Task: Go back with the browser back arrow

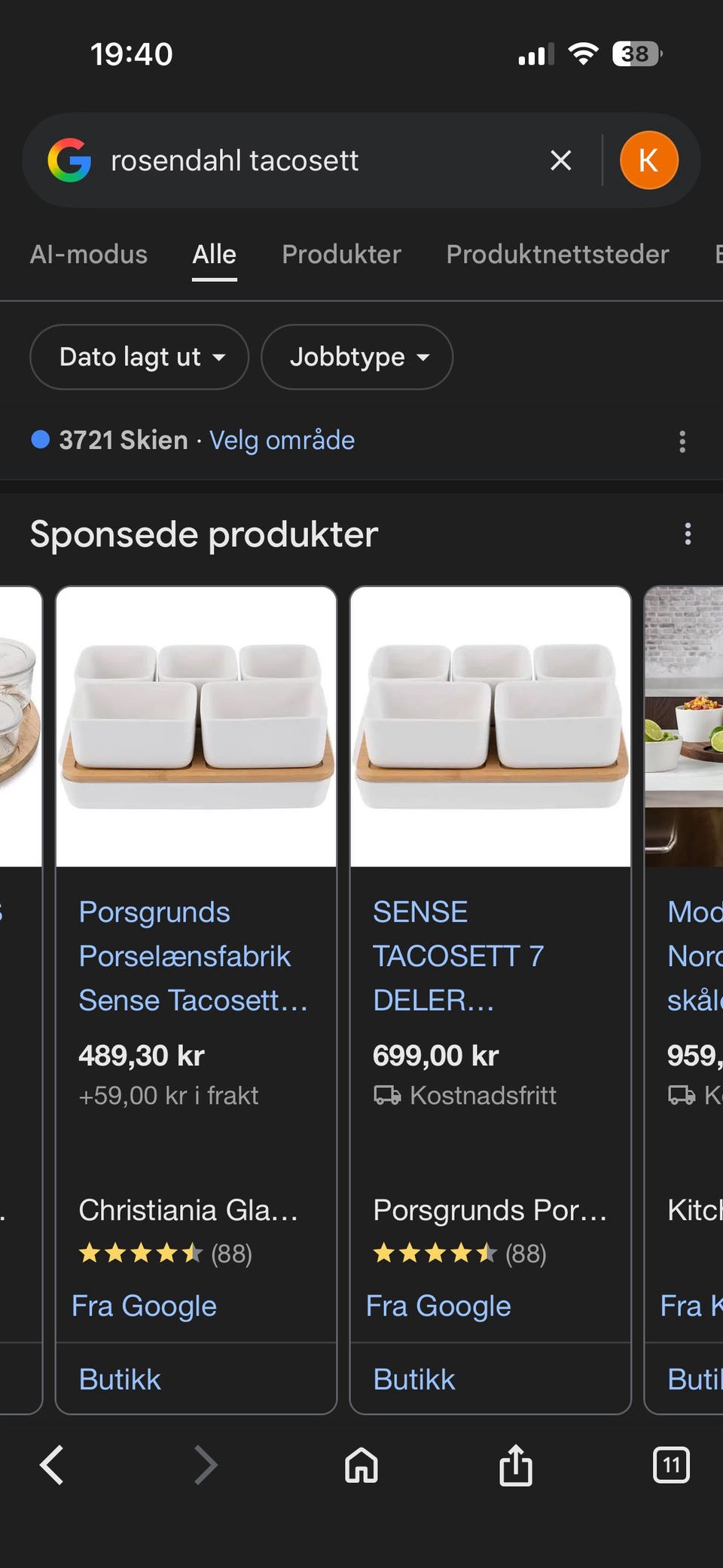Action: [x=51, y=1465]
